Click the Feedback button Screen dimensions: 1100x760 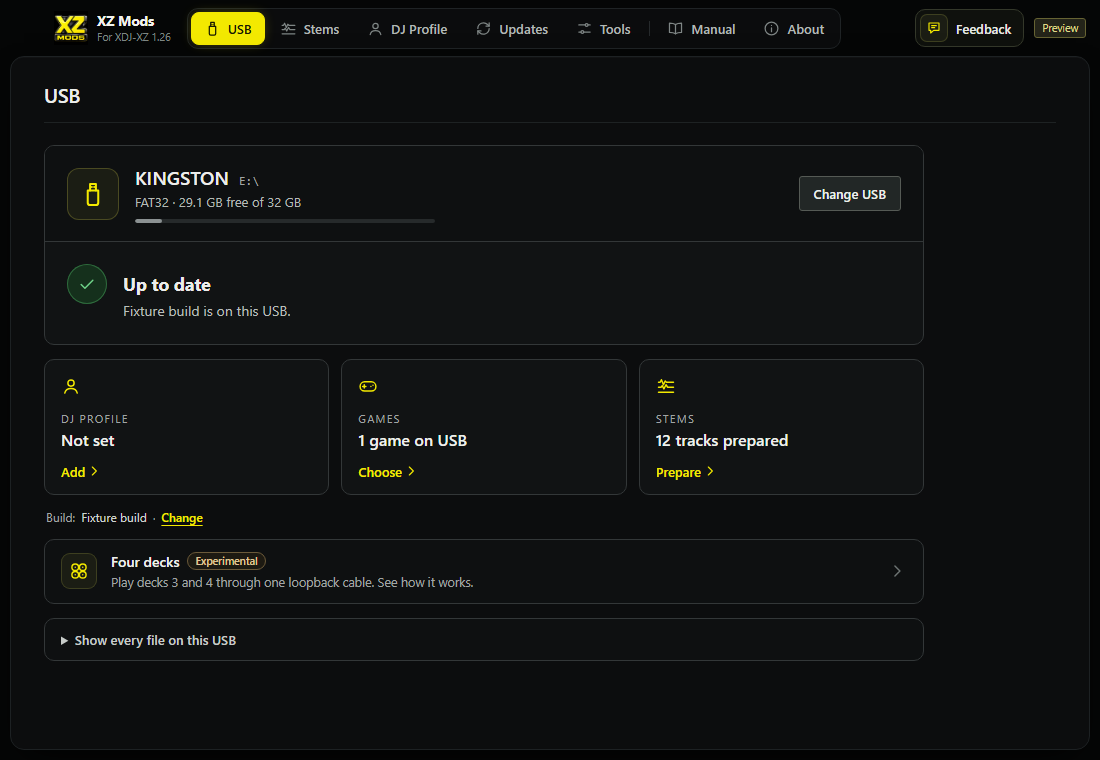point(969,28)
